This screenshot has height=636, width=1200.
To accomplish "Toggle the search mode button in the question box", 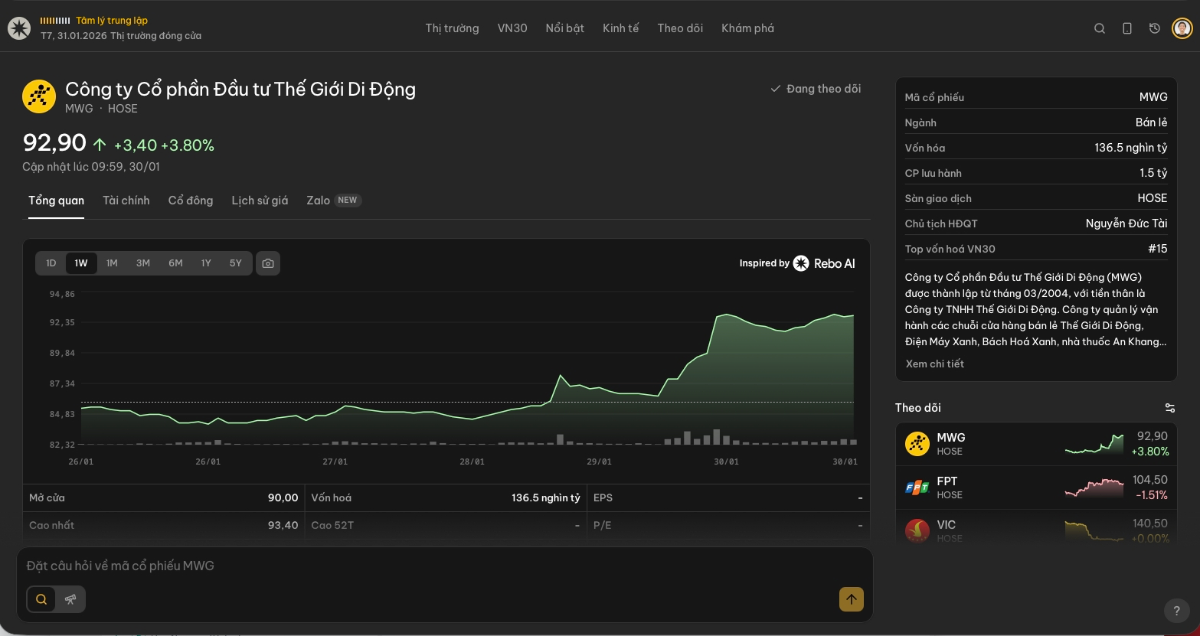I will 40,598.
